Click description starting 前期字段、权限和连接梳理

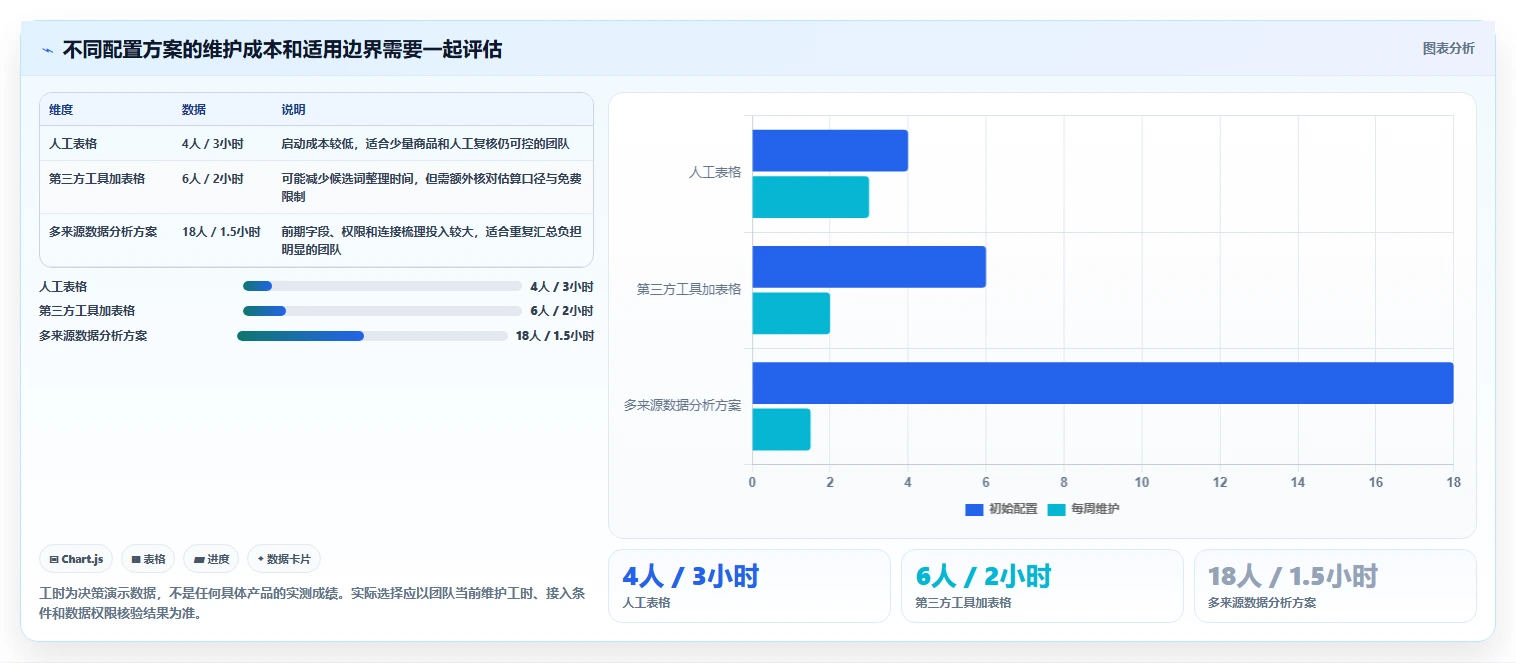[431, 241]
